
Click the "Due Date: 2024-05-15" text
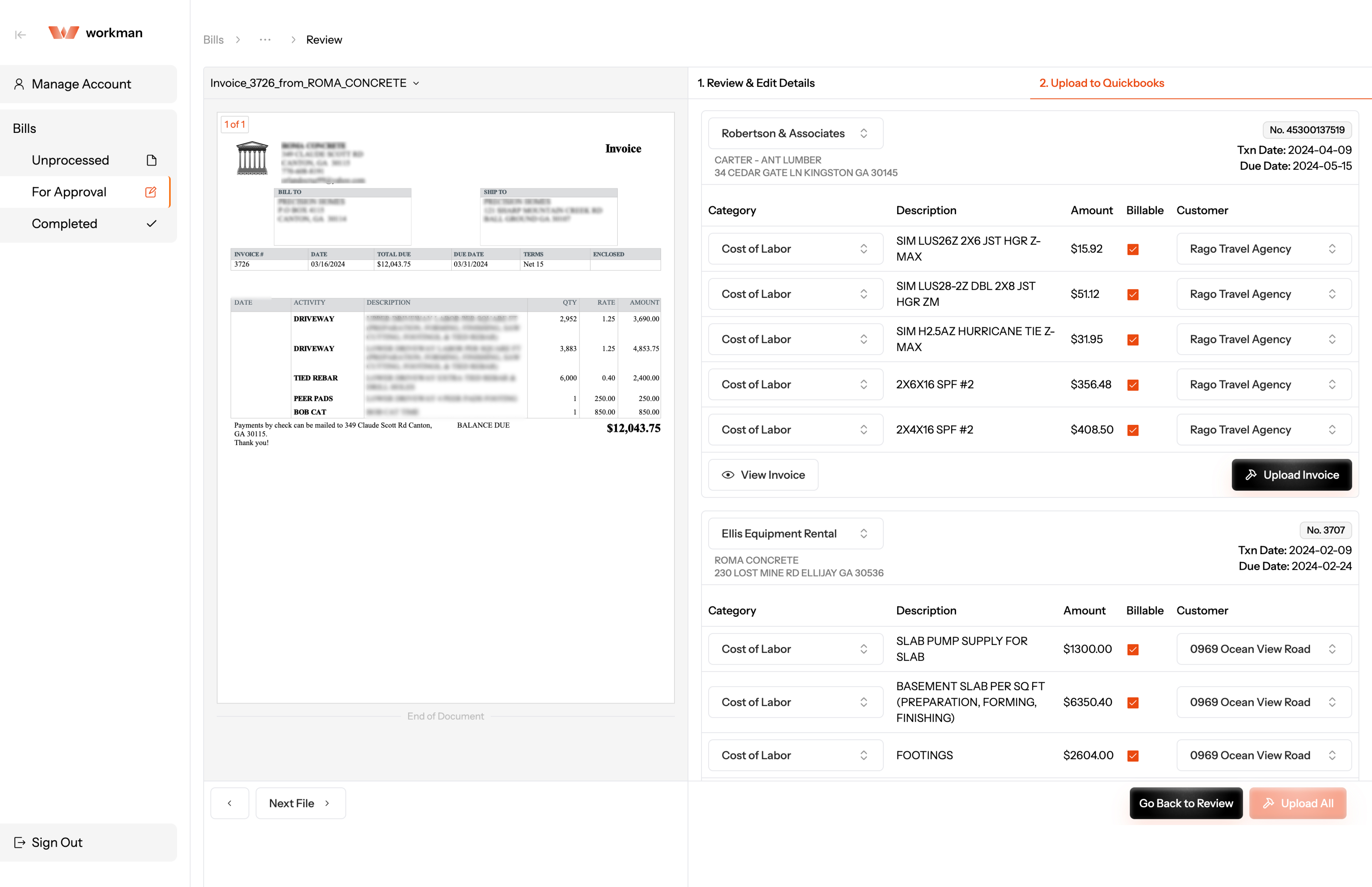click(x=1296, y=166)
